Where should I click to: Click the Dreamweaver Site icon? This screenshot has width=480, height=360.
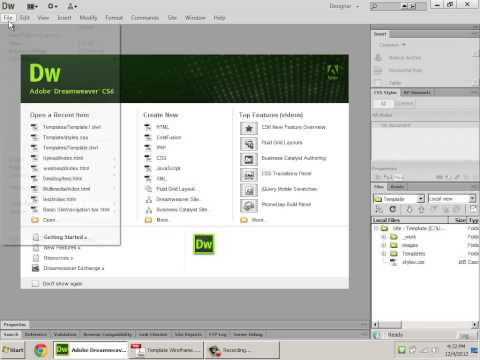(148, 199)
